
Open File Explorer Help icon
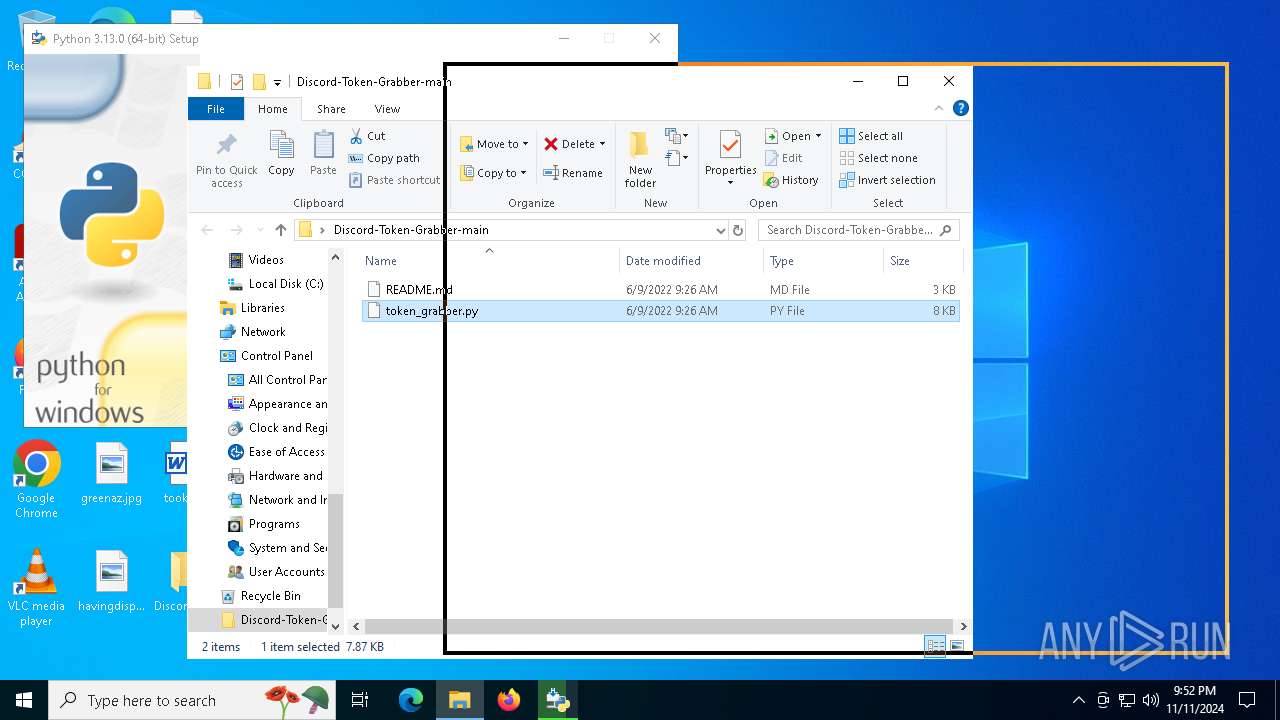click(960, 108)
